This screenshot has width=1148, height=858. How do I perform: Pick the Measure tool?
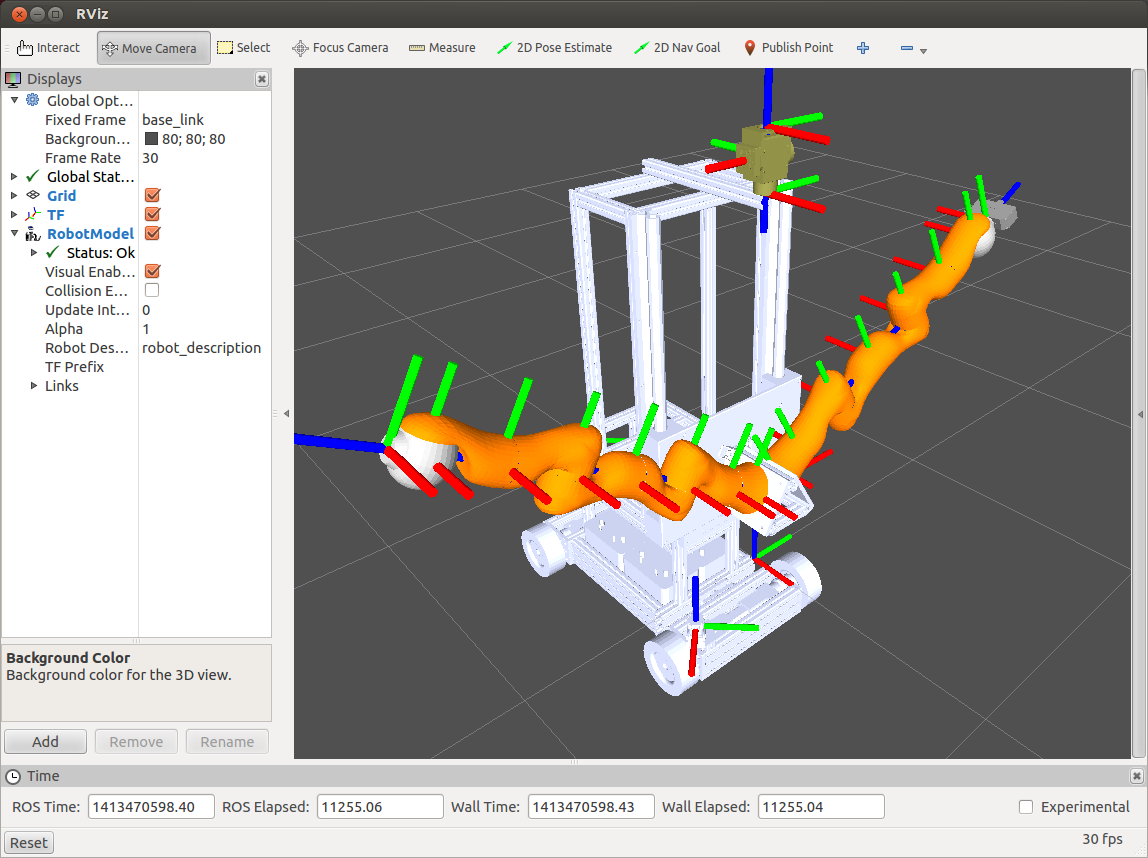[x=442, y=48]
